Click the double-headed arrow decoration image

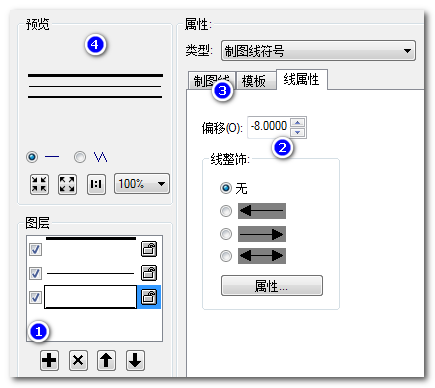[x=262, y=256]
